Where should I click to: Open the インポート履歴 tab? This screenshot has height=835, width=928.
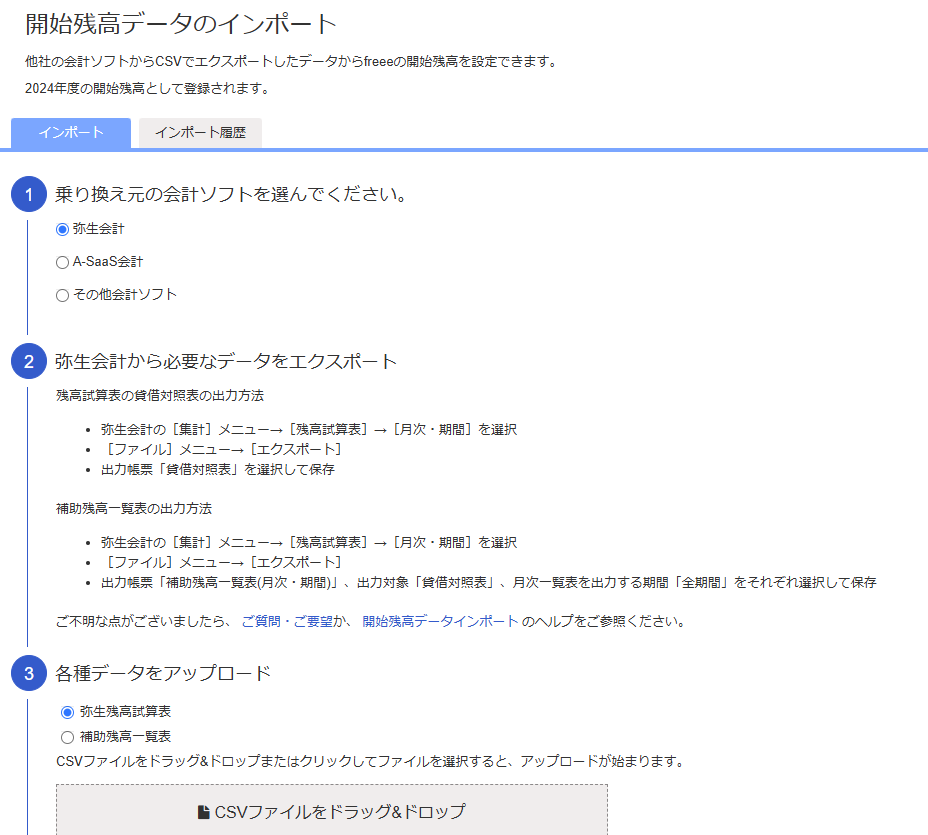pyautogui.click(x=200, y=133)
